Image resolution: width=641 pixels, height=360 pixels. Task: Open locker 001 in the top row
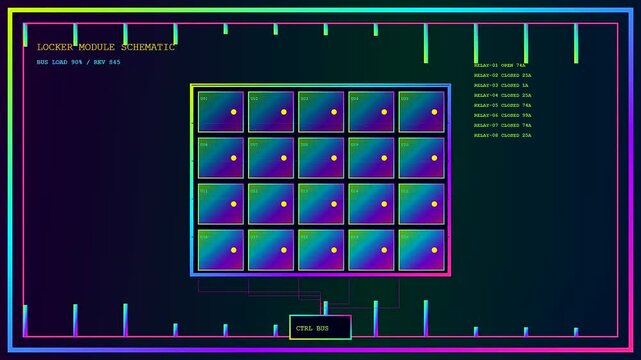click(x=221, y=112)
